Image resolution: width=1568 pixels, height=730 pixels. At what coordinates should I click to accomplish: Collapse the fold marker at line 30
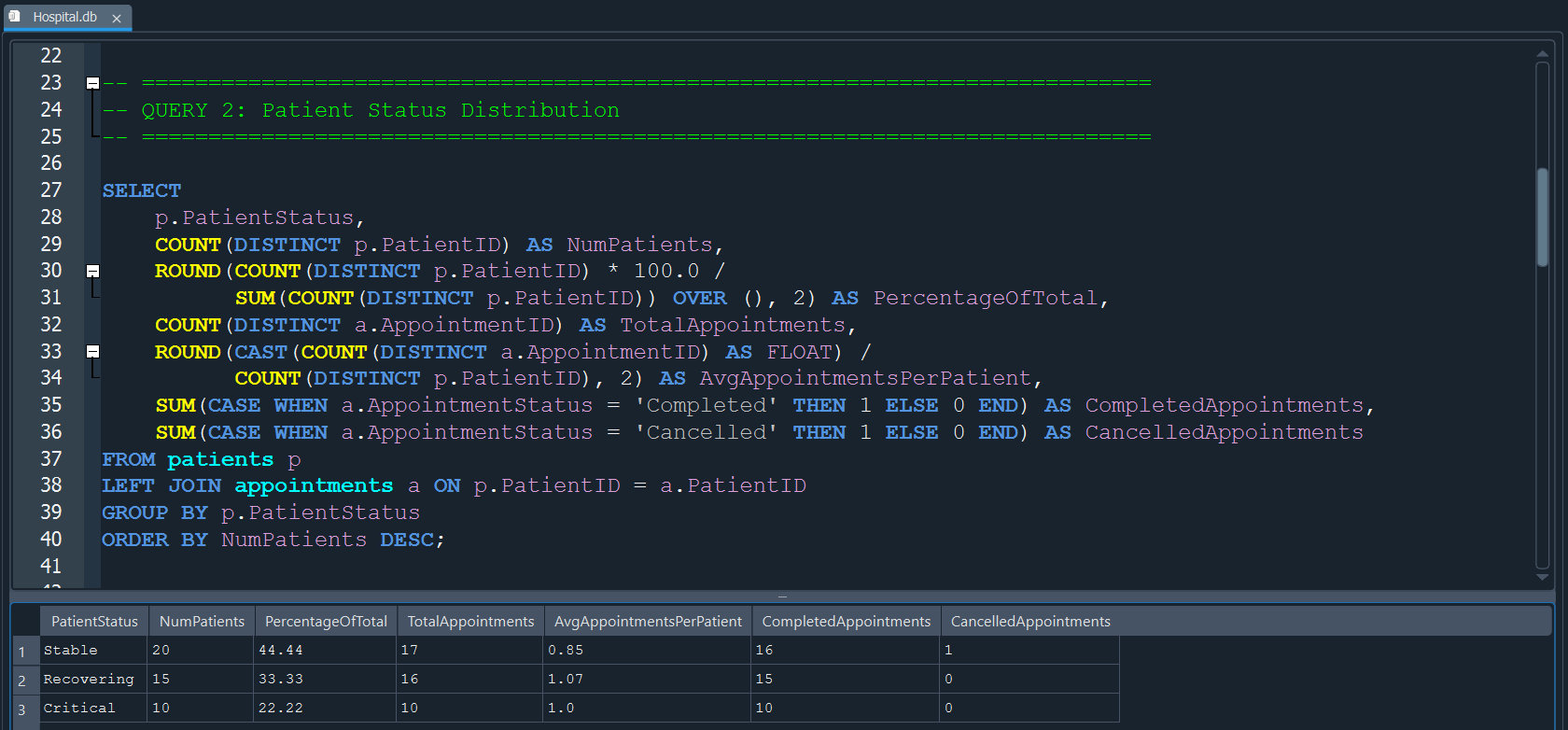92,271
